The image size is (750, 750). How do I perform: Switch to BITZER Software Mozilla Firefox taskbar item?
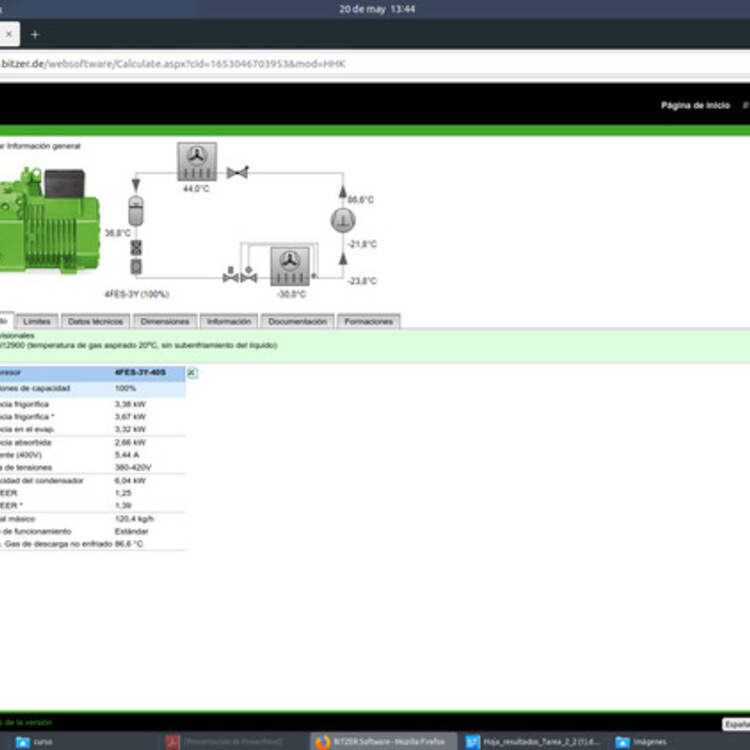(381, 742)
